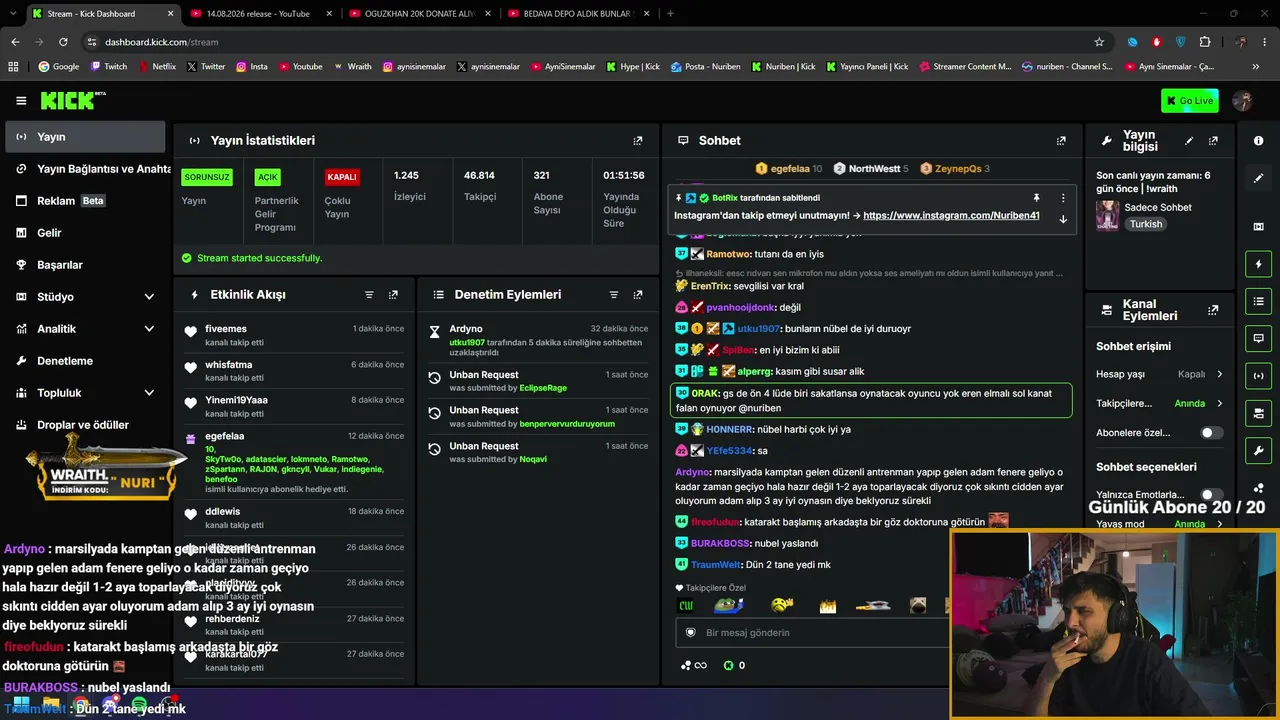The height and width of the screenshot is (720, 1280).
Task: Pop out the Kanal Eylemleri panel
Action: pyautogui.click(x=1213, y=310)
